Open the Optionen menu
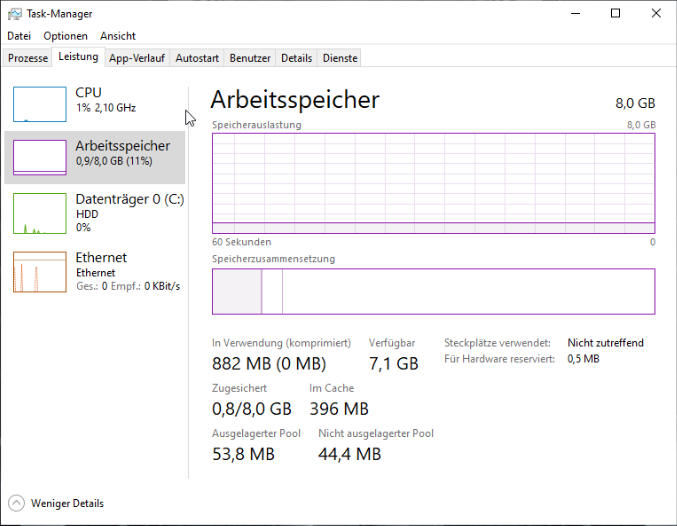 [65, 36]
